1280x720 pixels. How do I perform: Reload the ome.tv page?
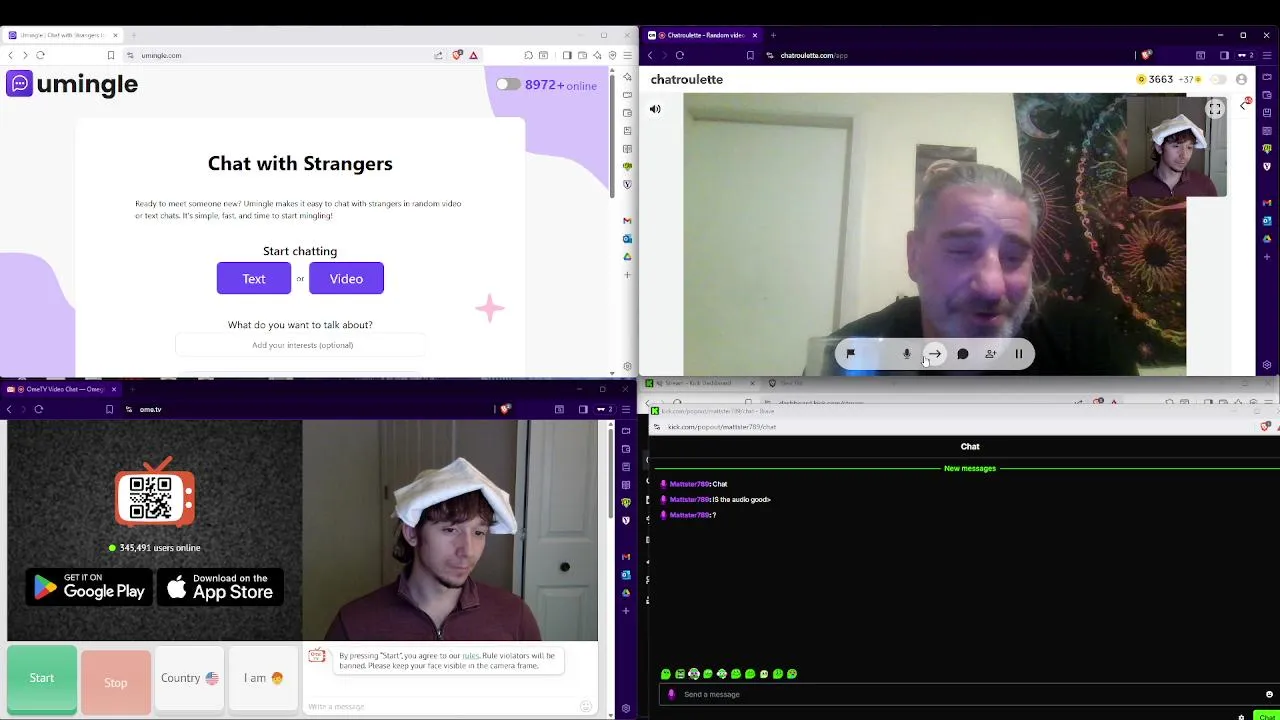tap(39, 409)
